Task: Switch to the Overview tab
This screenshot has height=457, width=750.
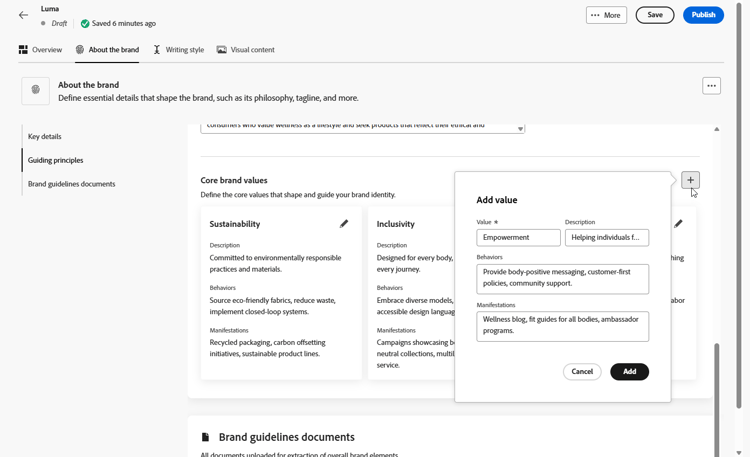Action: click(40, 49)
